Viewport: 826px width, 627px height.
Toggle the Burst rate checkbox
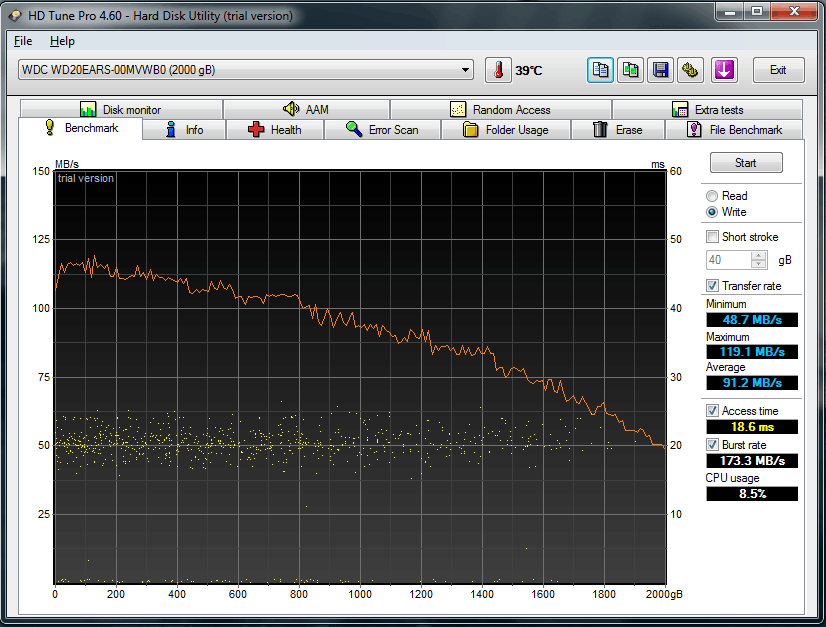[712, 445]
